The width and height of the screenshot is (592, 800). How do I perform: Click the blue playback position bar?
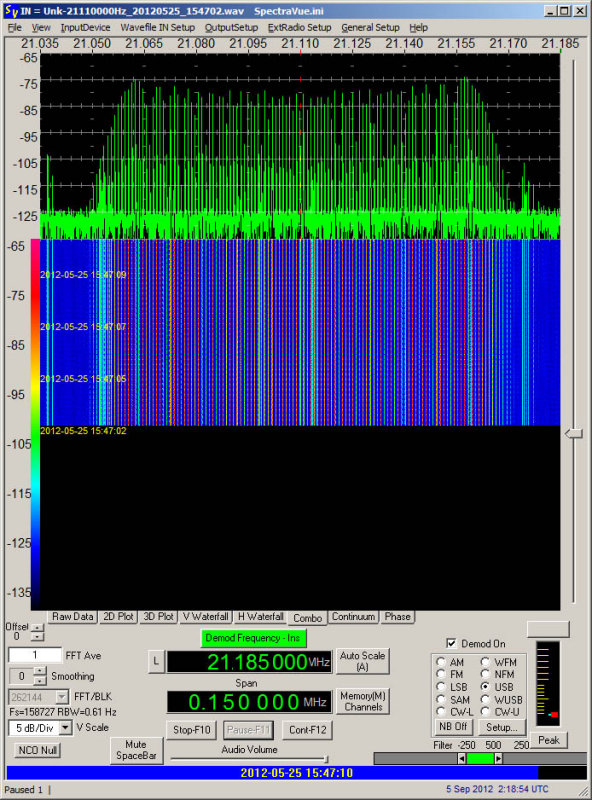point(272,772)
